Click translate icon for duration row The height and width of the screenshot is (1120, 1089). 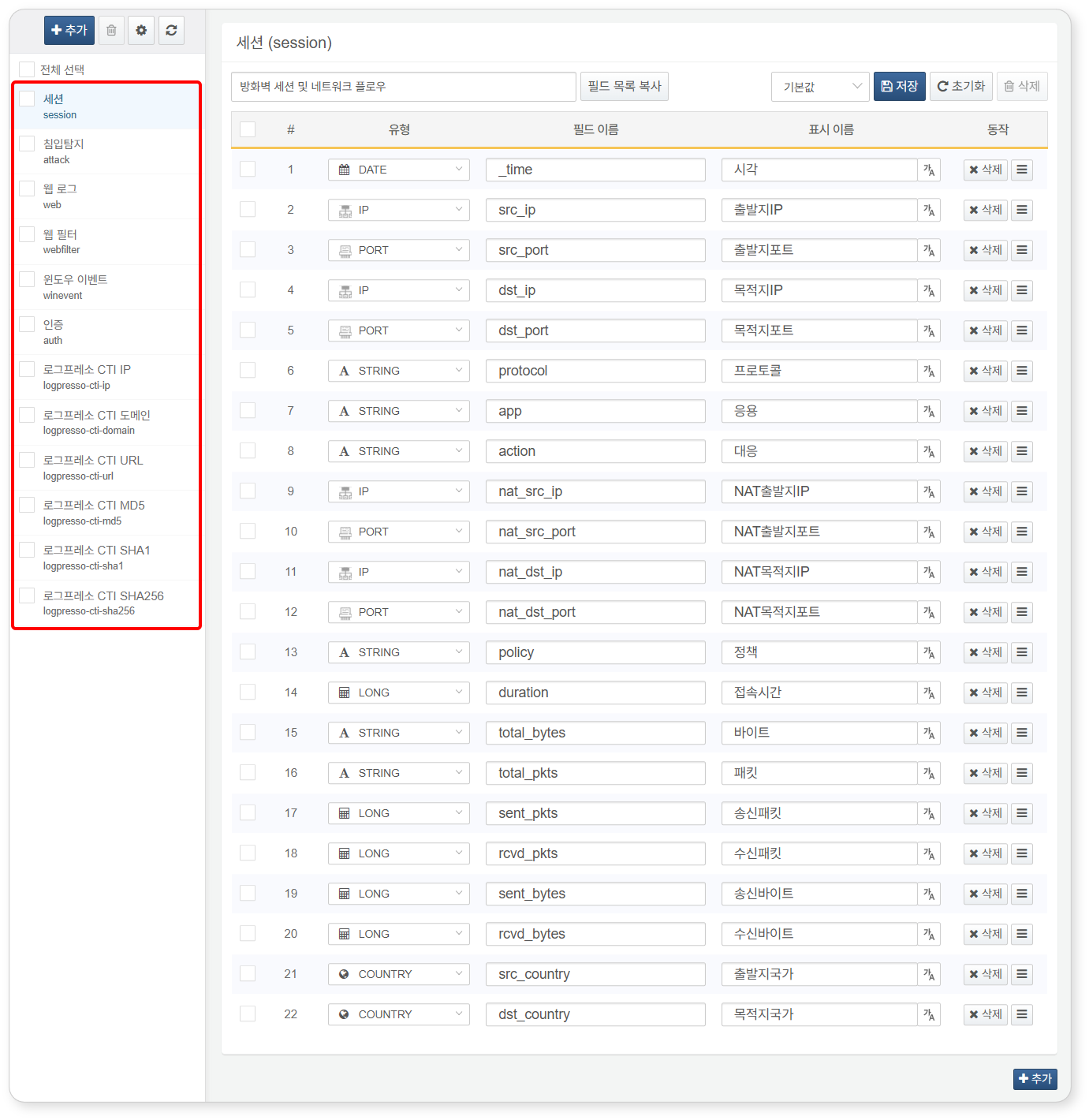click(929, 693)
